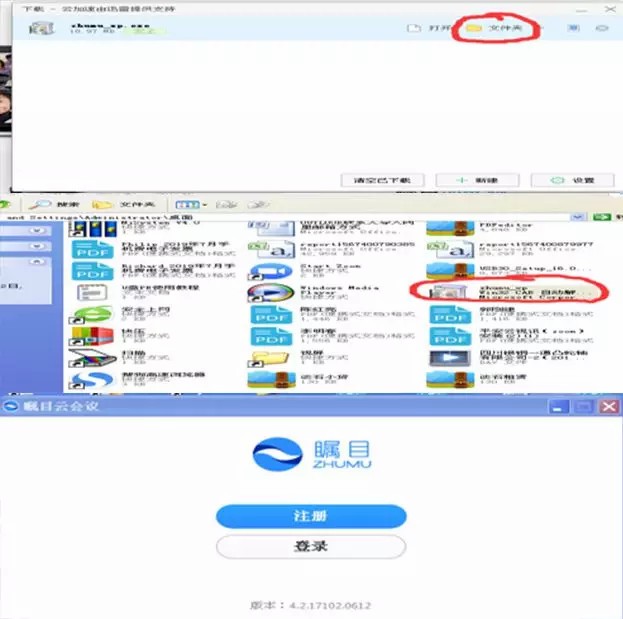The height and width of the screenshot is (619, 623).
Task: Select the green 安全上网 browser shortcut
Action: click(92, 314)
